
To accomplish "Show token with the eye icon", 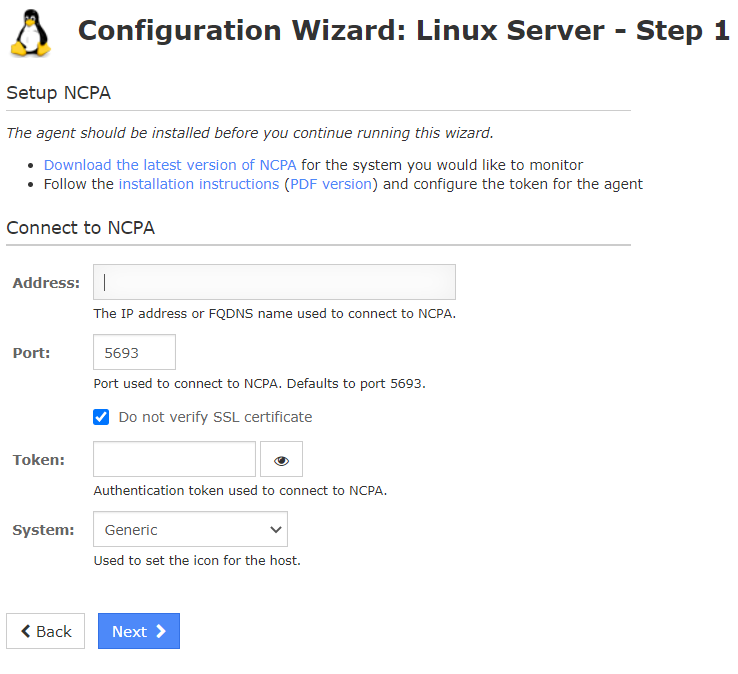I will pos(281,459).
